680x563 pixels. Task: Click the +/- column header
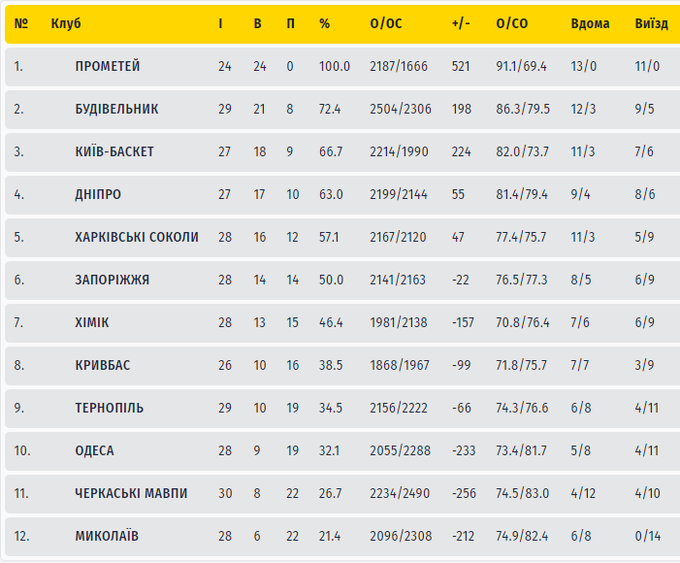pos(461,24)
